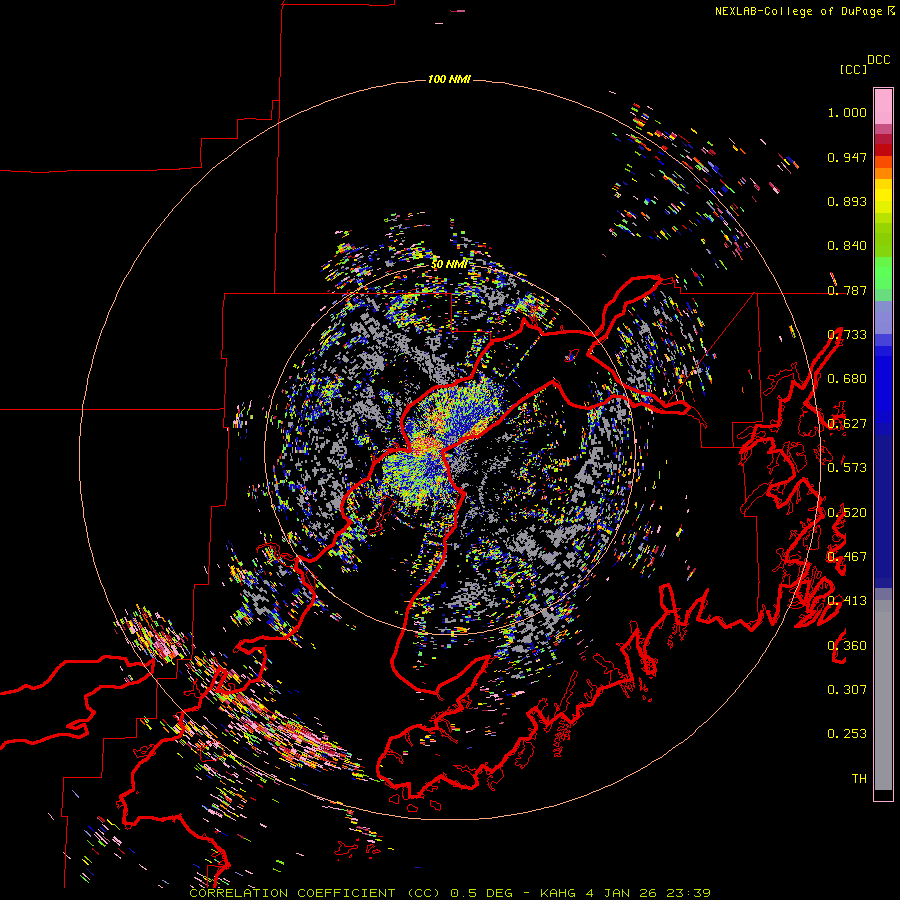The width and height of the screenshot is (900, 900).
Task: Click the 100 NMI range ring label
Action: point(449,79)
